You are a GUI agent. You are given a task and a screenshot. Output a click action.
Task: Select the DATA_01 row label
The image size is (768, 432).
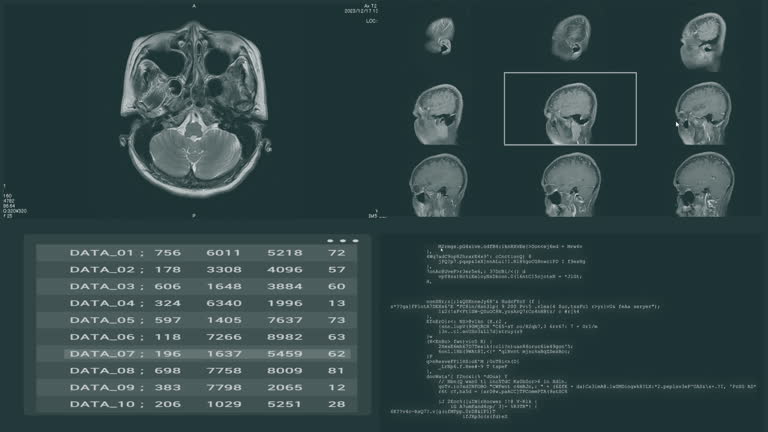(x=101, y=253)
